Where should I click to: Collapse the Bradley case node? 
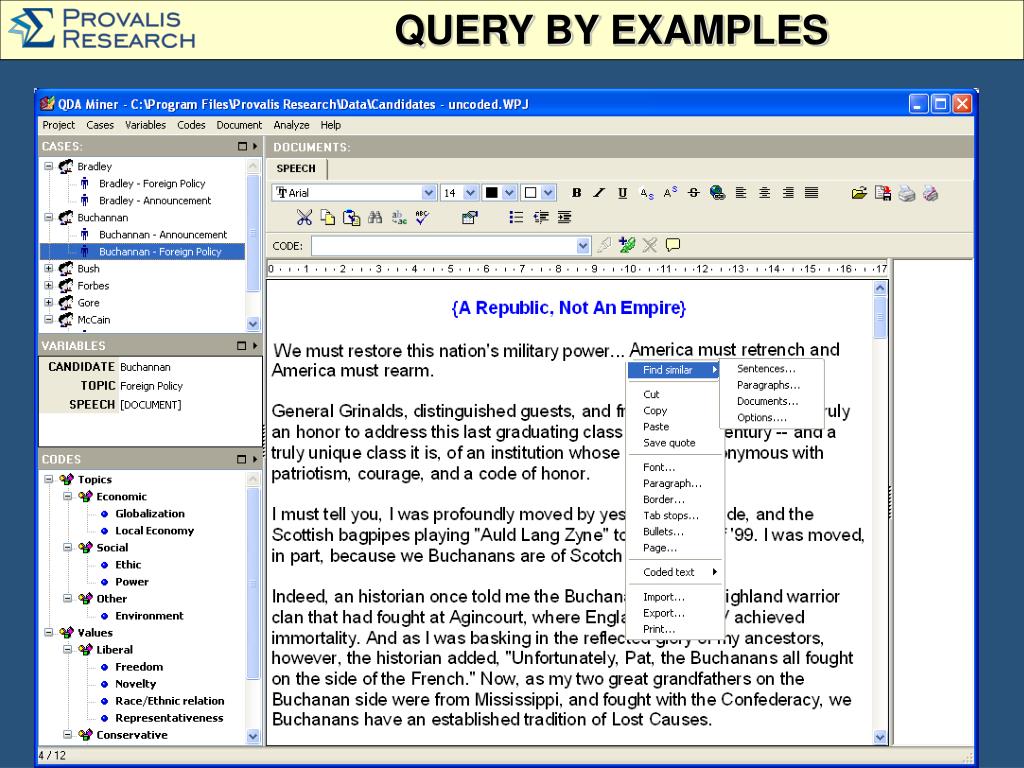click(48, 167)
